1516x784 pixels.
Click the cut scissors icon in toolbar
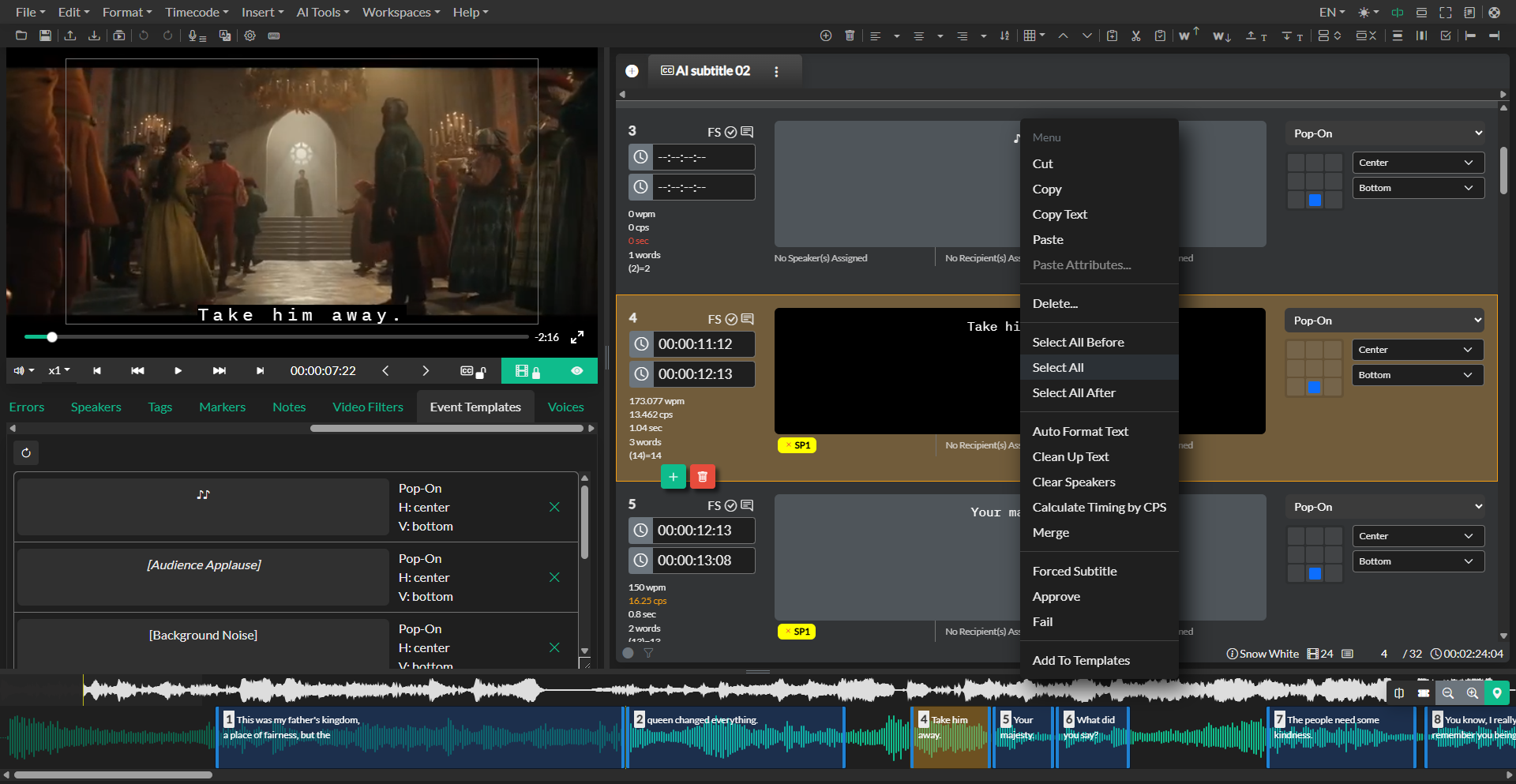coord(1135,36)
